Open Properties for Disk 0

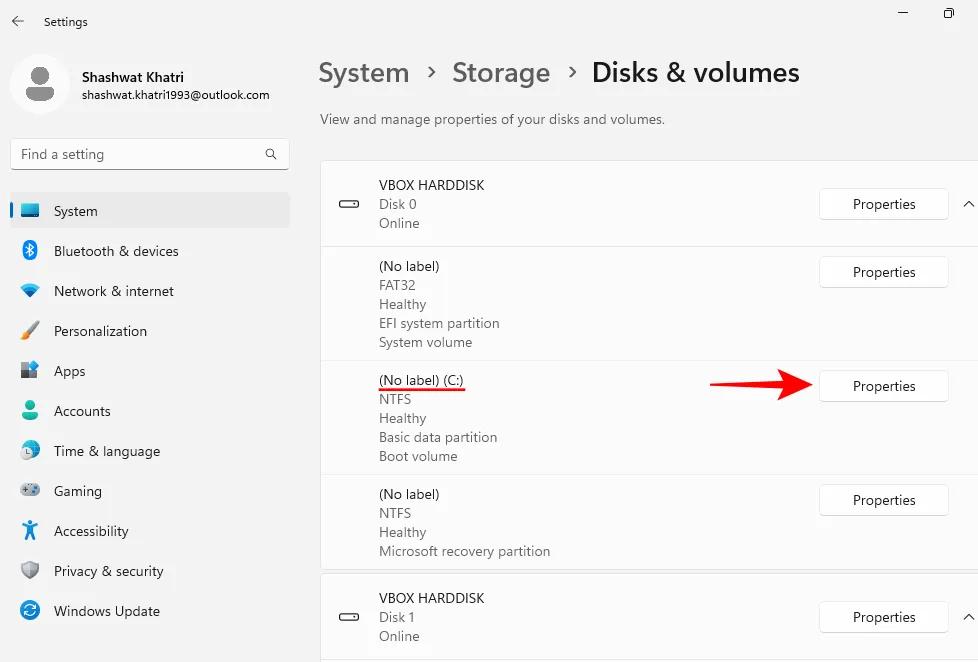point(884,204)
